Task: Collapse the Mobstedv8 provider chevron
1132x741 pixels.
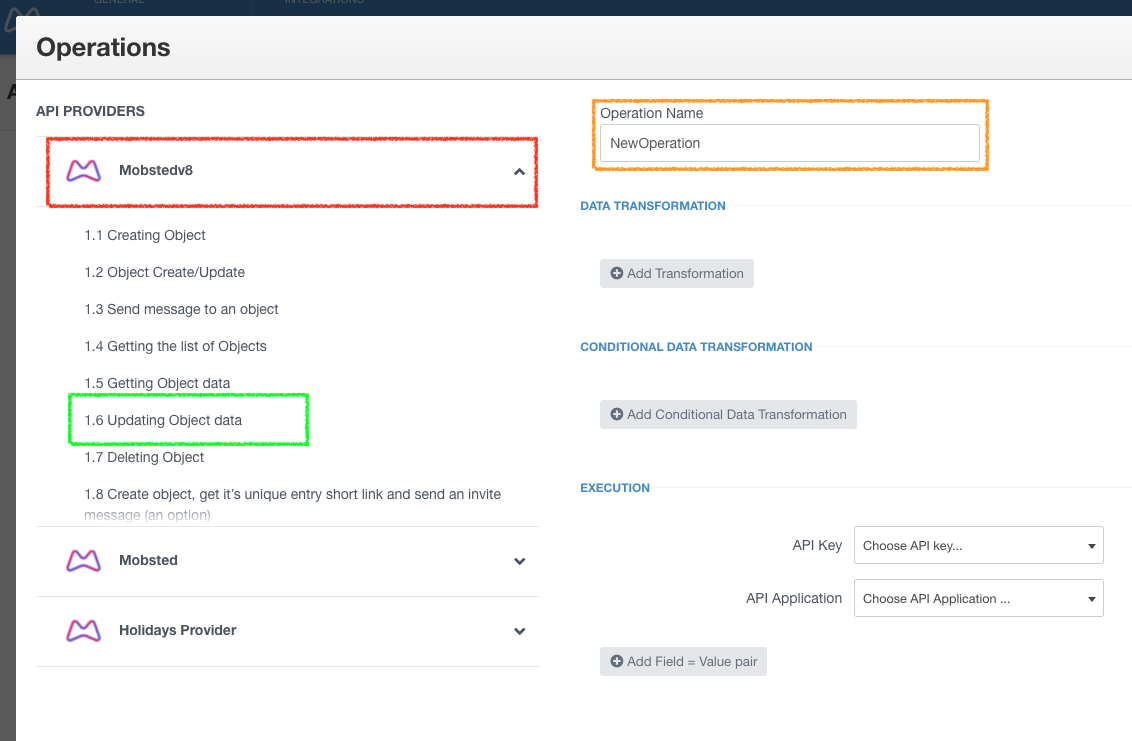Action: (519, 172)
